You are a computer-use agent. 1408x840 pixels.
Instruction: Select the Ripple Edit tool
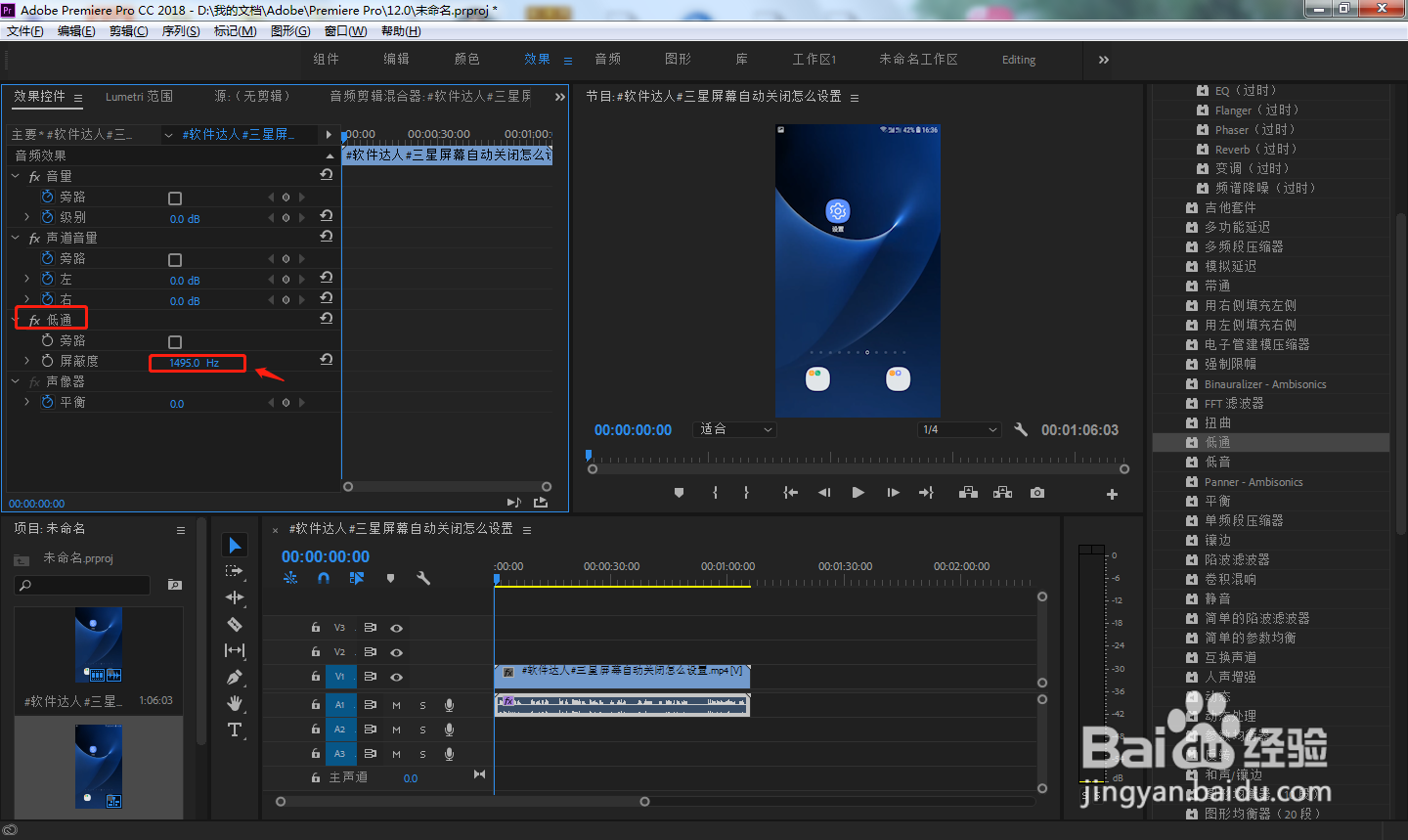tap(235, 597)
